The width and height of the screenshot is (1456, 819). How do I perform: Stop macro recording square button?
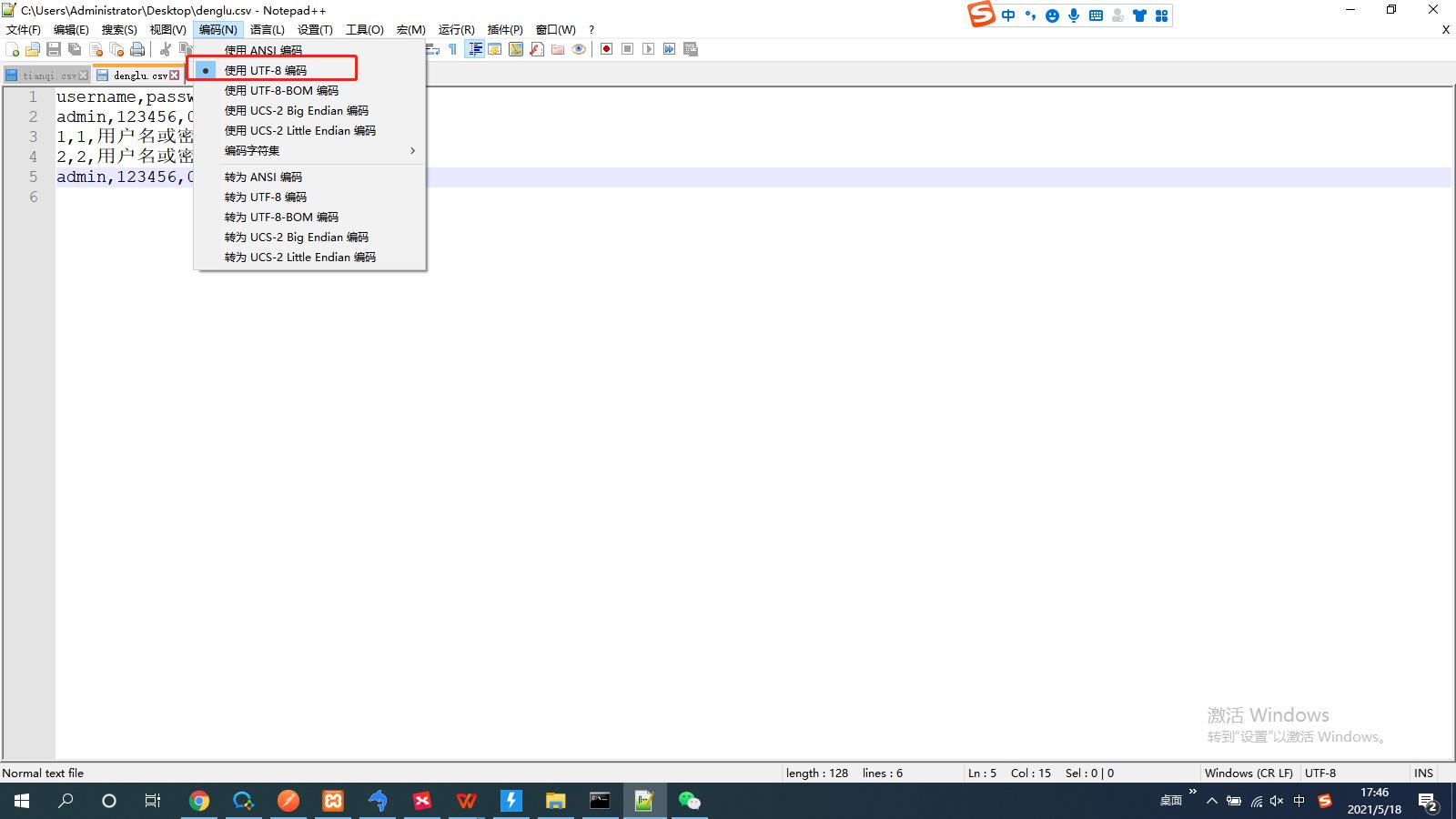pos(627,49)
